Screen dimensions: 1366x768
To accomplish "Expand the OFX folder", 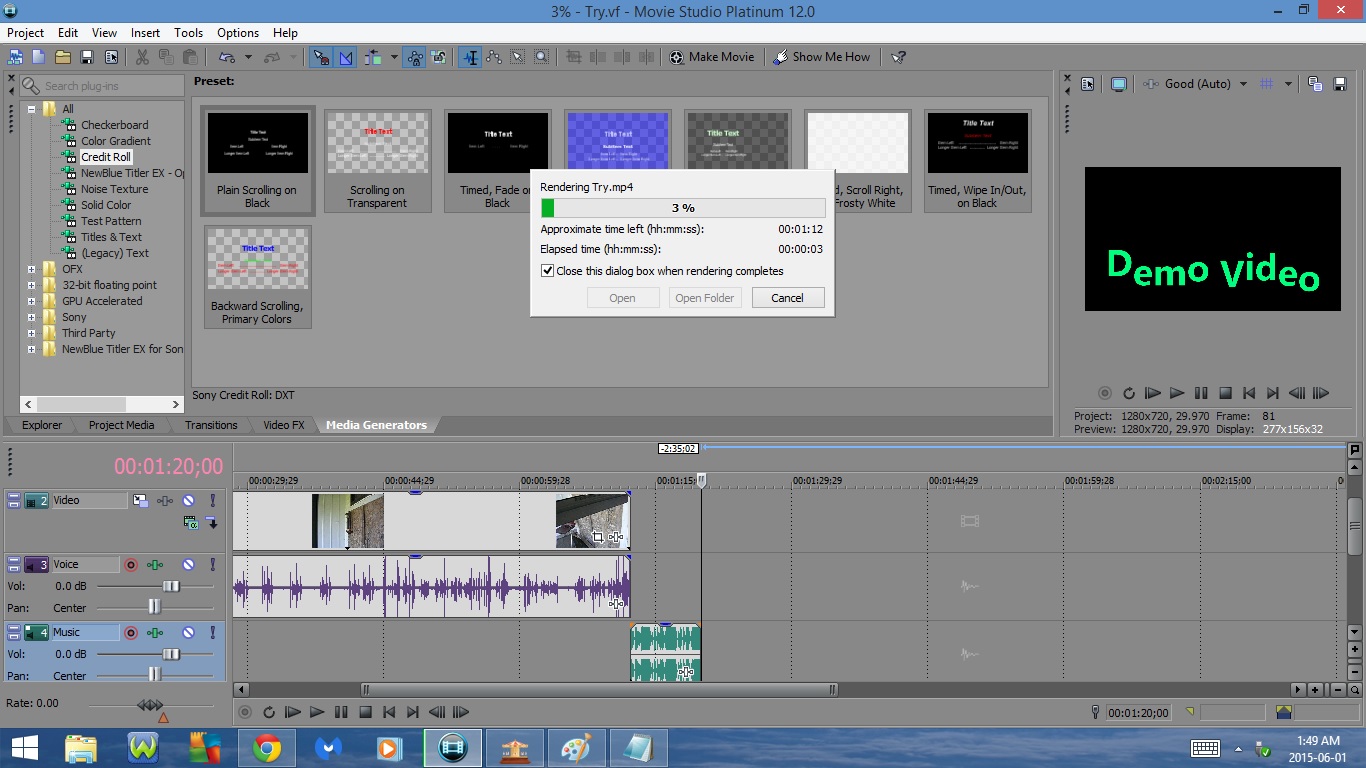I will coord(32,269).
